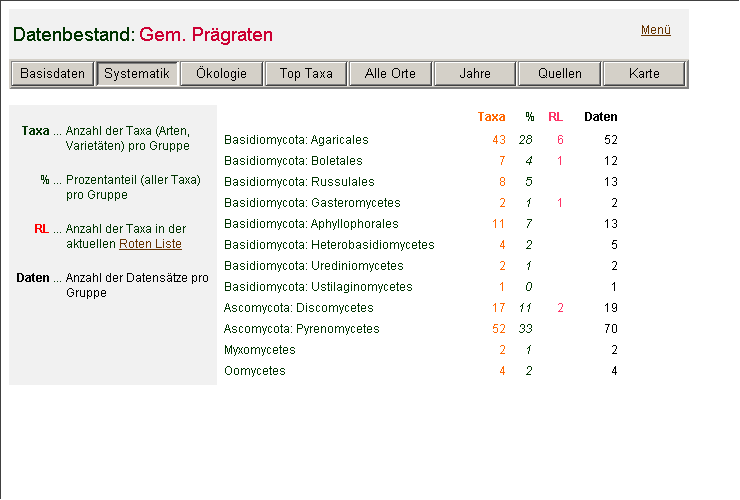
Task: View the Karte tab
Action: coord(644,74)
